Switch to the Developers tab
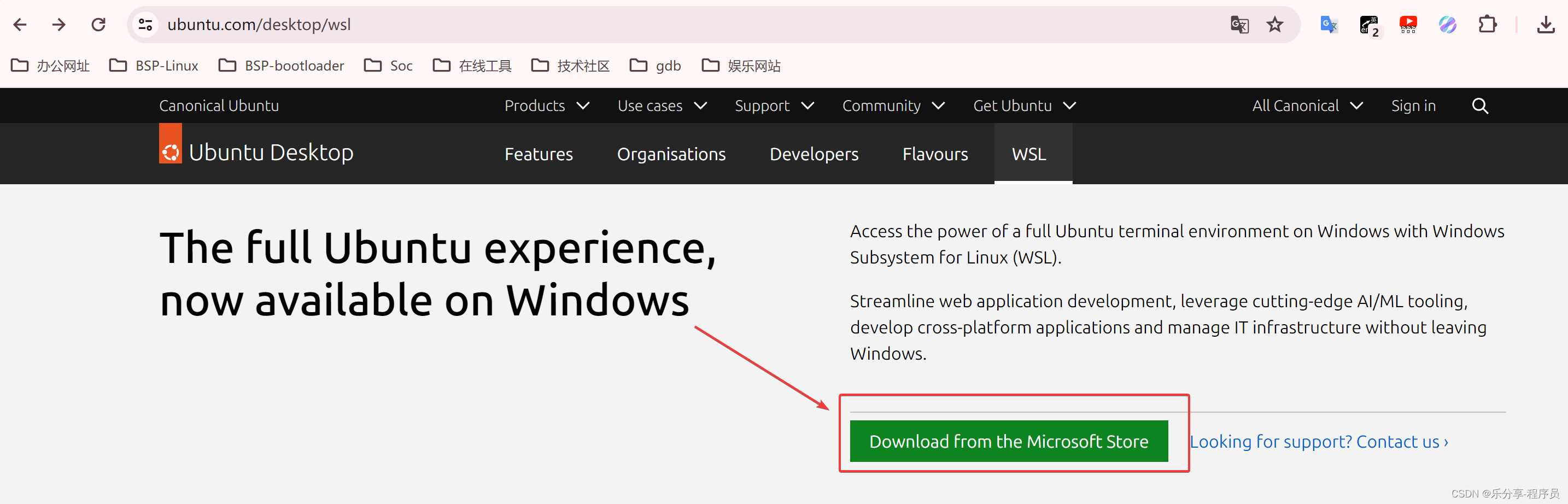 point(814,154)
